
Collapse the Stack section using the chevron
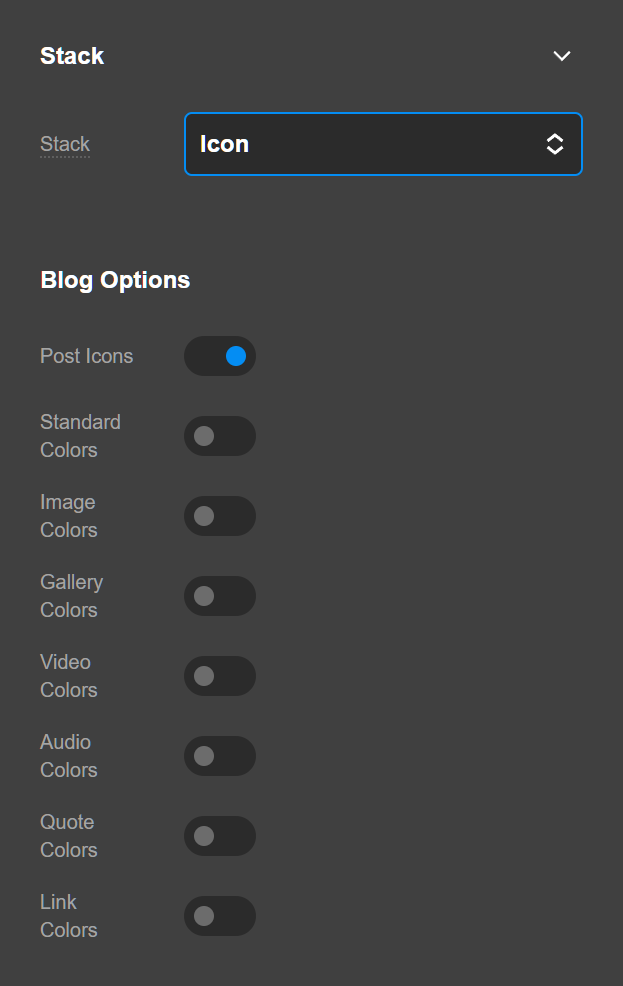[561, 56]
